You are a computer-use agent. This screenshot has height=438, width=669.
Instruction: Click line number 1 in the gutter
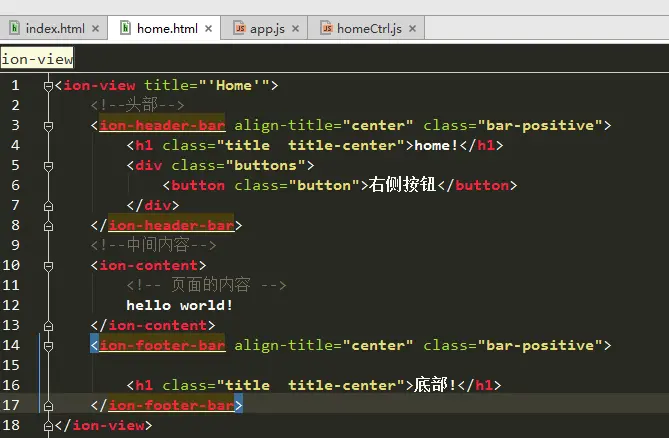[x=15, y=85]
